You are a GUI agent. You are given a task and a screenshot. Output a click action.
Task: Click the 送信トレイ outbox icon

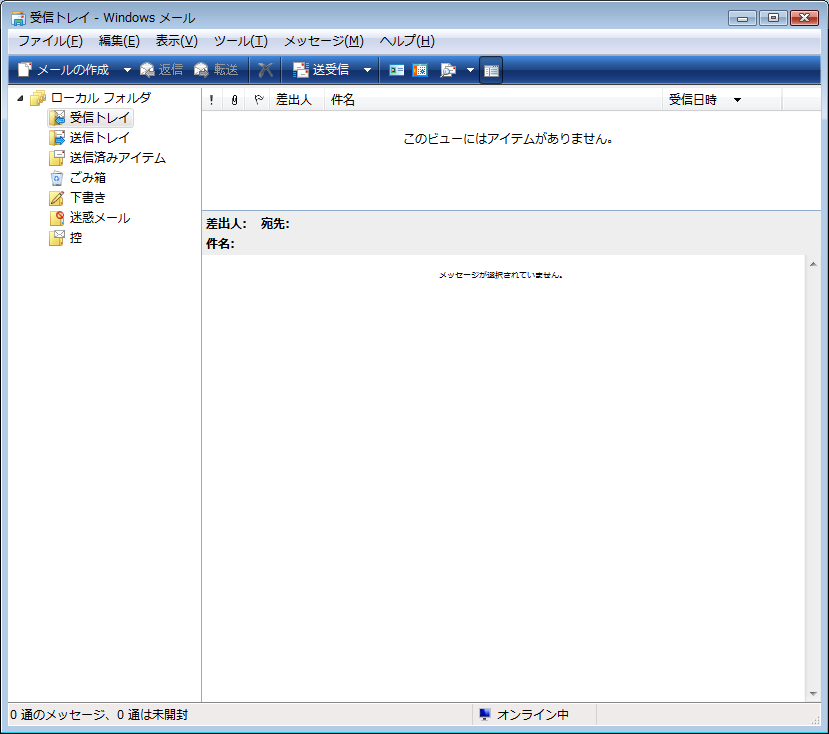click(x=57, y=137)
